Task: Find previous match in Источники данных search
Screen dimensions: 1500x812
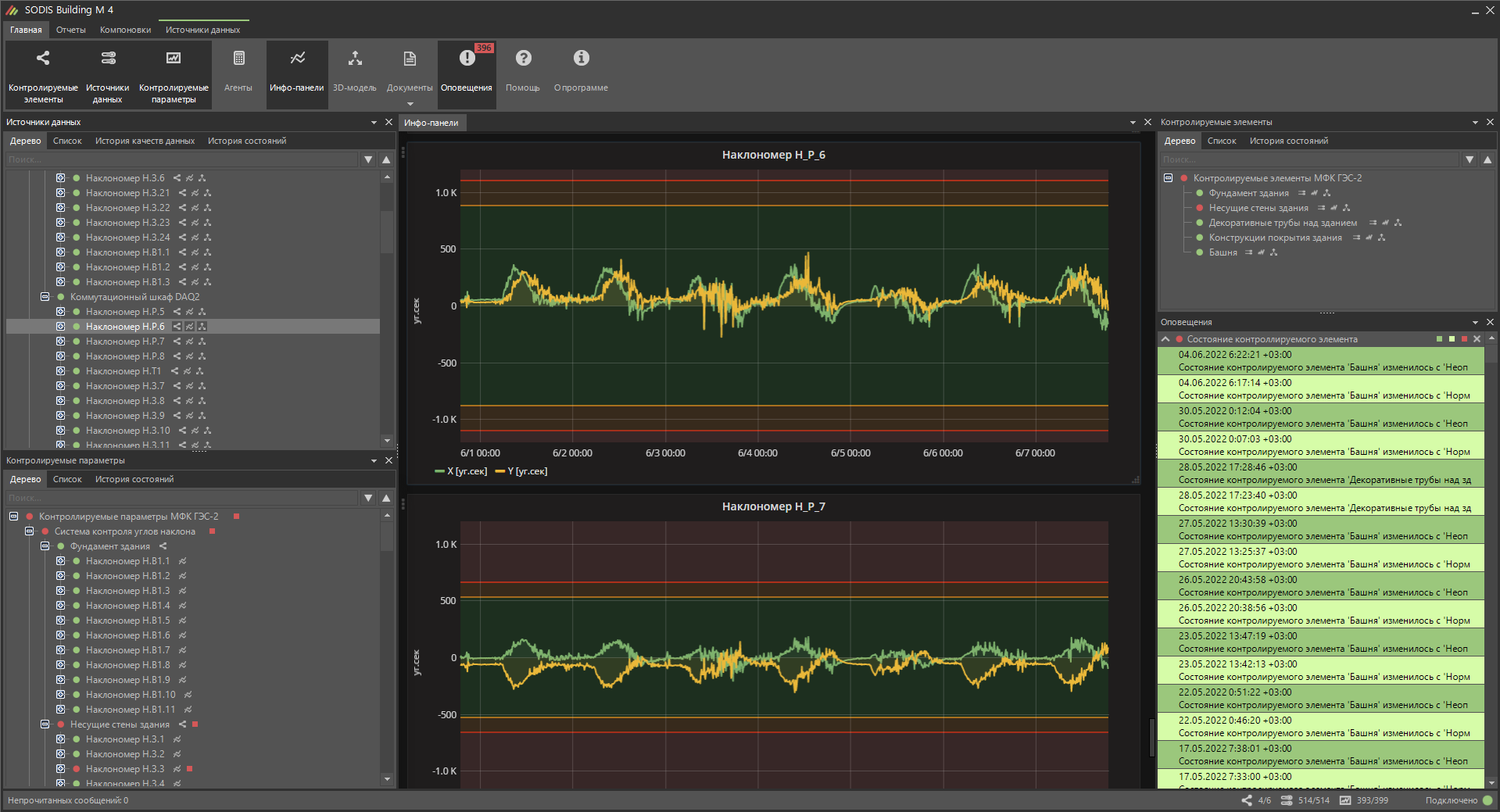Action: point(386,159)
